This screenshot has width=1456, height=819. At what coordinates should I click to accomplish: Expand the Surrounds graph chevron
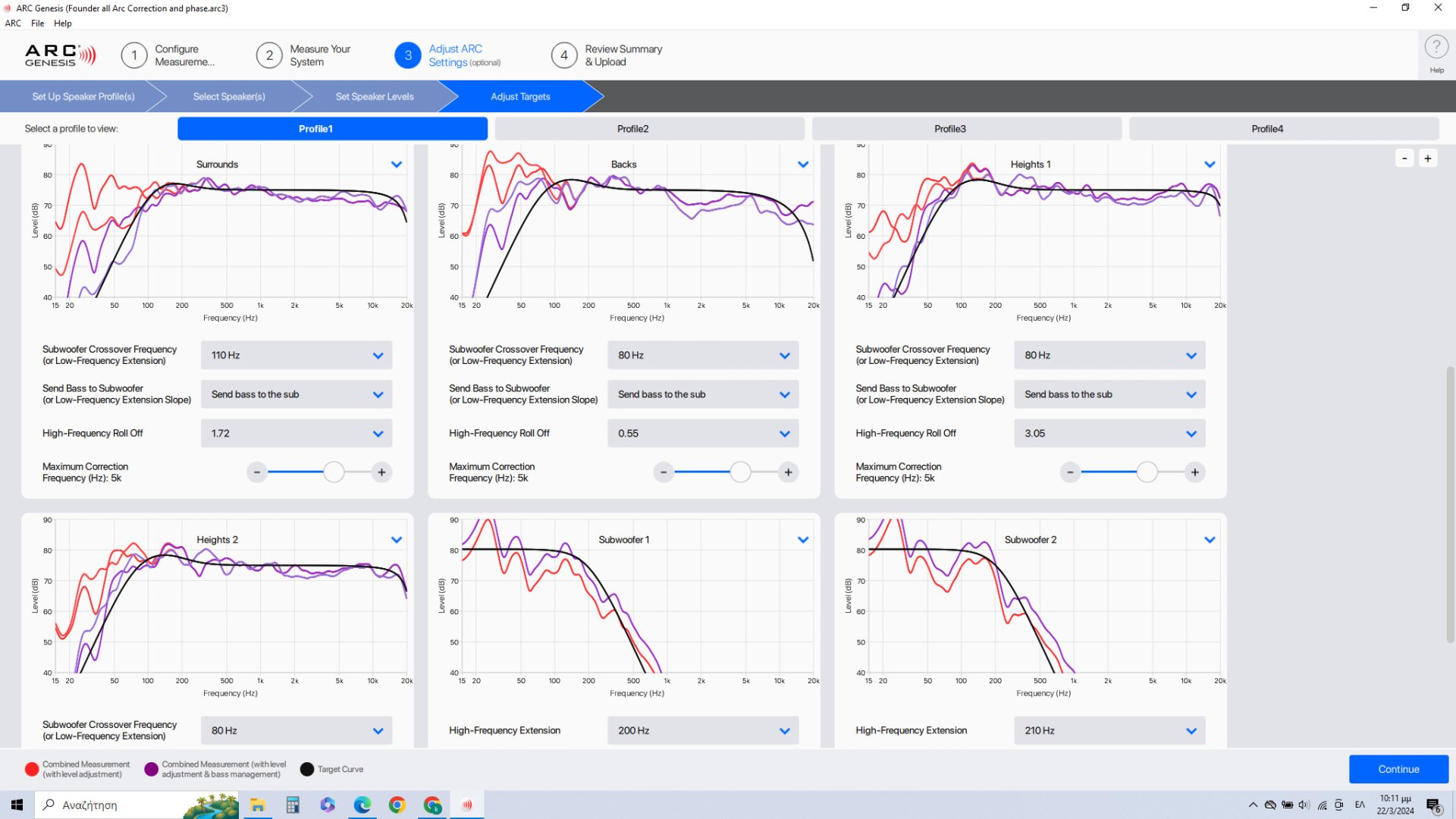[397, 165]
